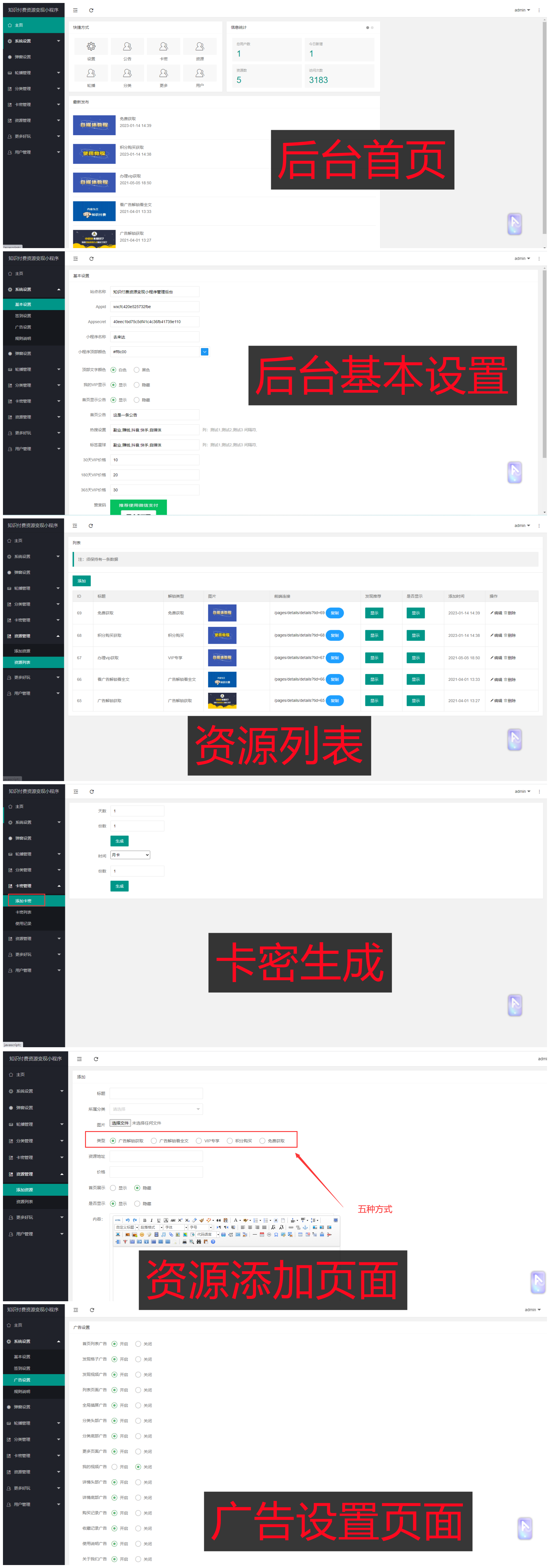Open the 字号 size dropdown in editor

click(x=201, y=1228)
